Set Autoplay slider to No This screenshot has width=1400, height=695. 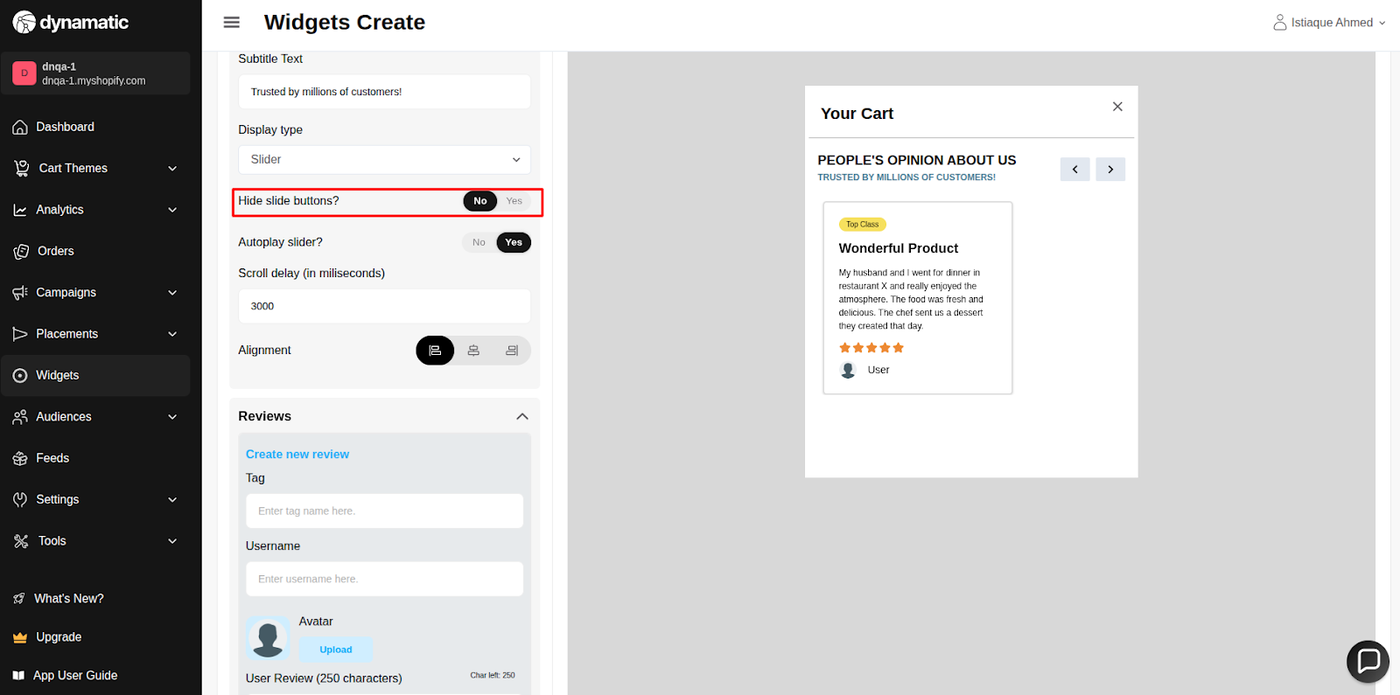pos(479,242)
